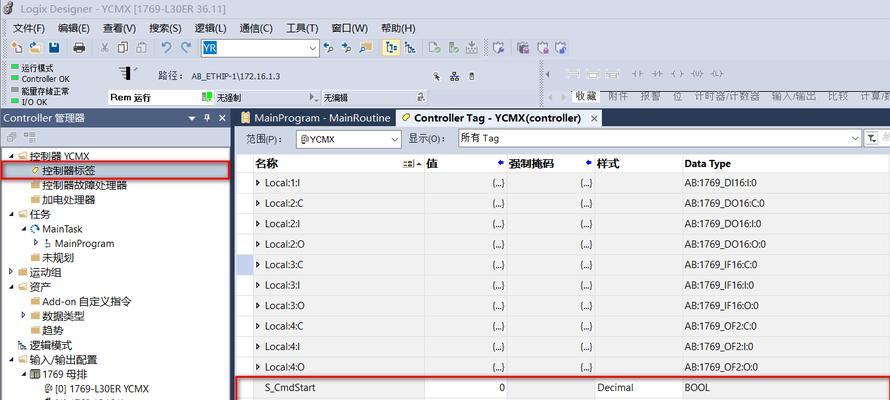Viewport: 890px width, 400px height.
Task: Click the Open project toolbar icon
Action: click(35, 48)
